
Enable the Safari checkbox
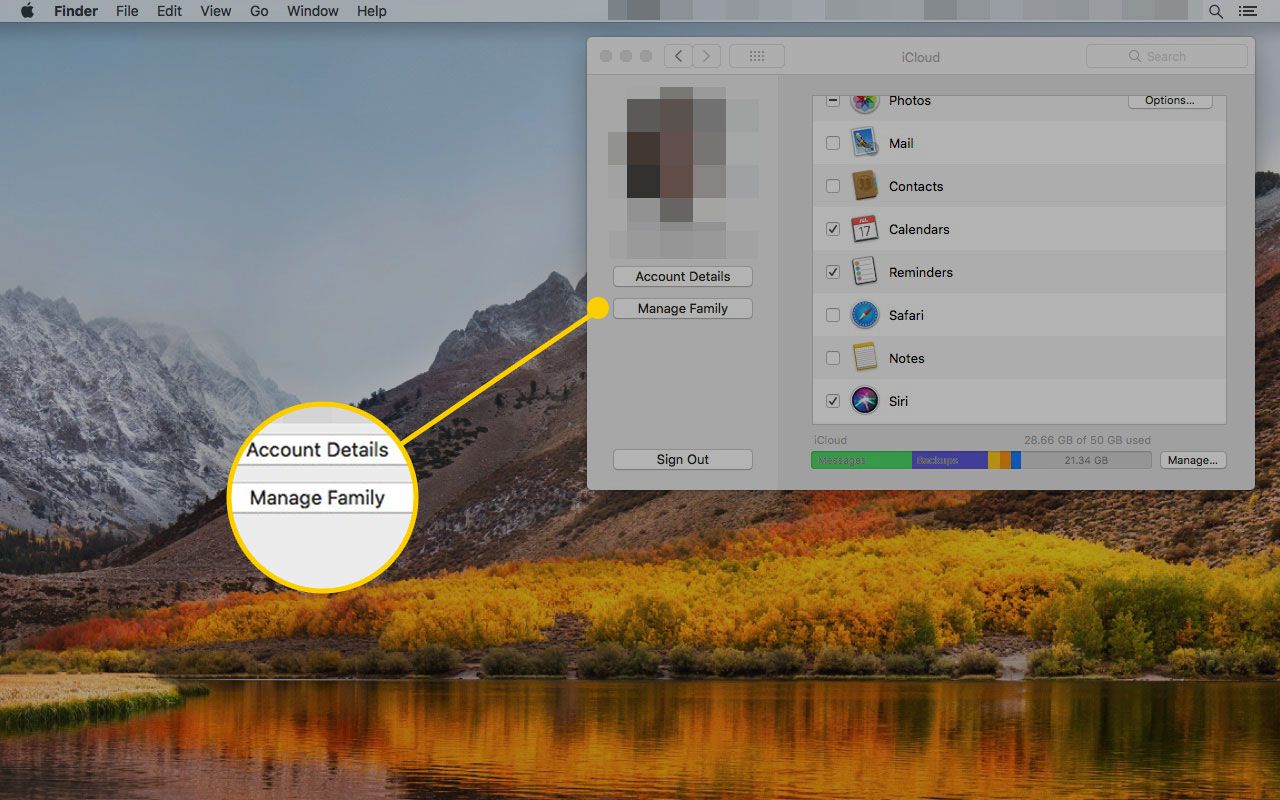[x=833, y=315]
